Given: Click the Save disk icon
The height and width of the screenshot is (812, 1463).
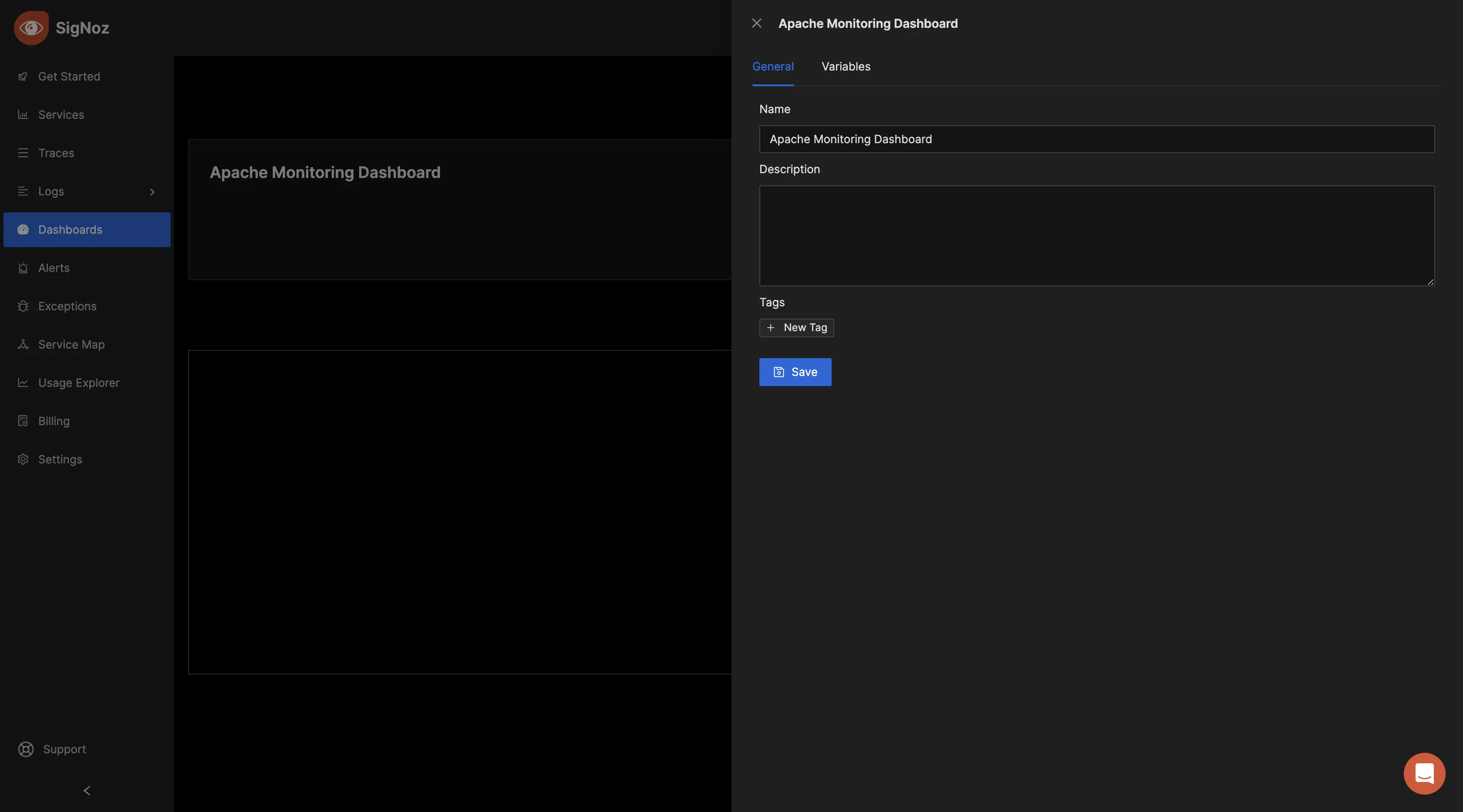Looking at the screenshot, I should coord(779,372).
